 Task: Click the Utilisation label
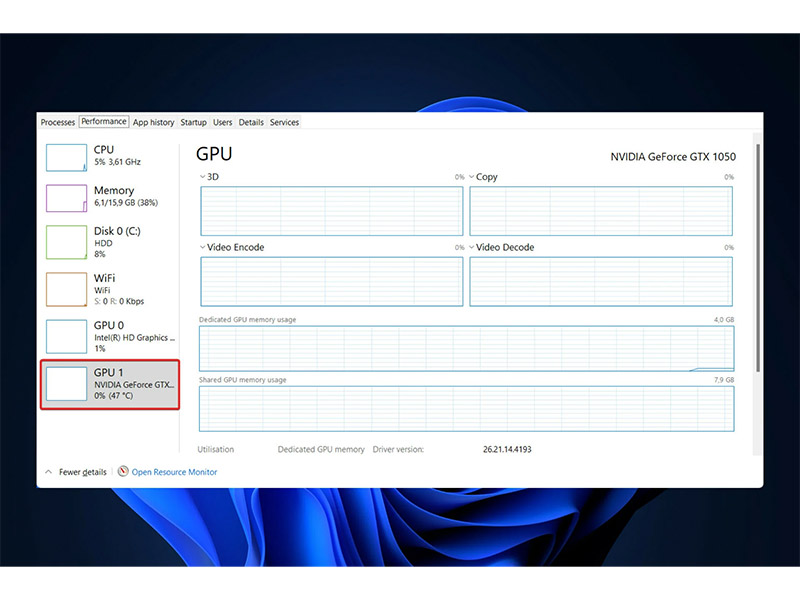click(x=216, y=449)
